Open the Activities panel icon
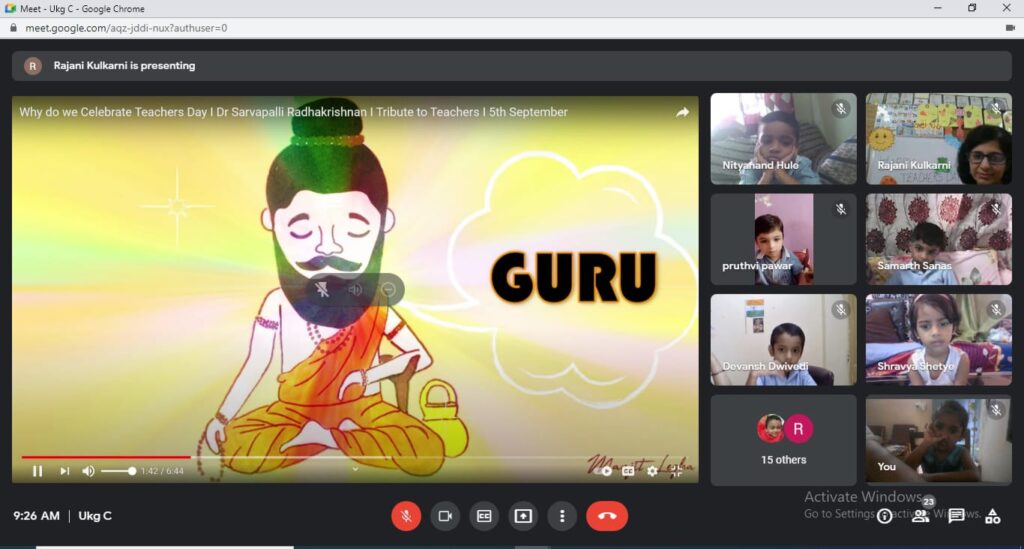1024x549 pixels. [992, 516]
